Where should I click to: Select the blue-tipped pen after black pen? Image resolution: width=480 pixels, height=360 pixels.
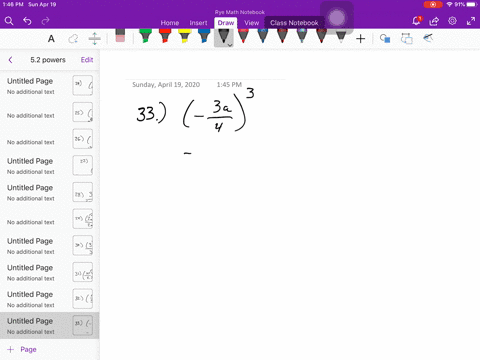(263, 36)
